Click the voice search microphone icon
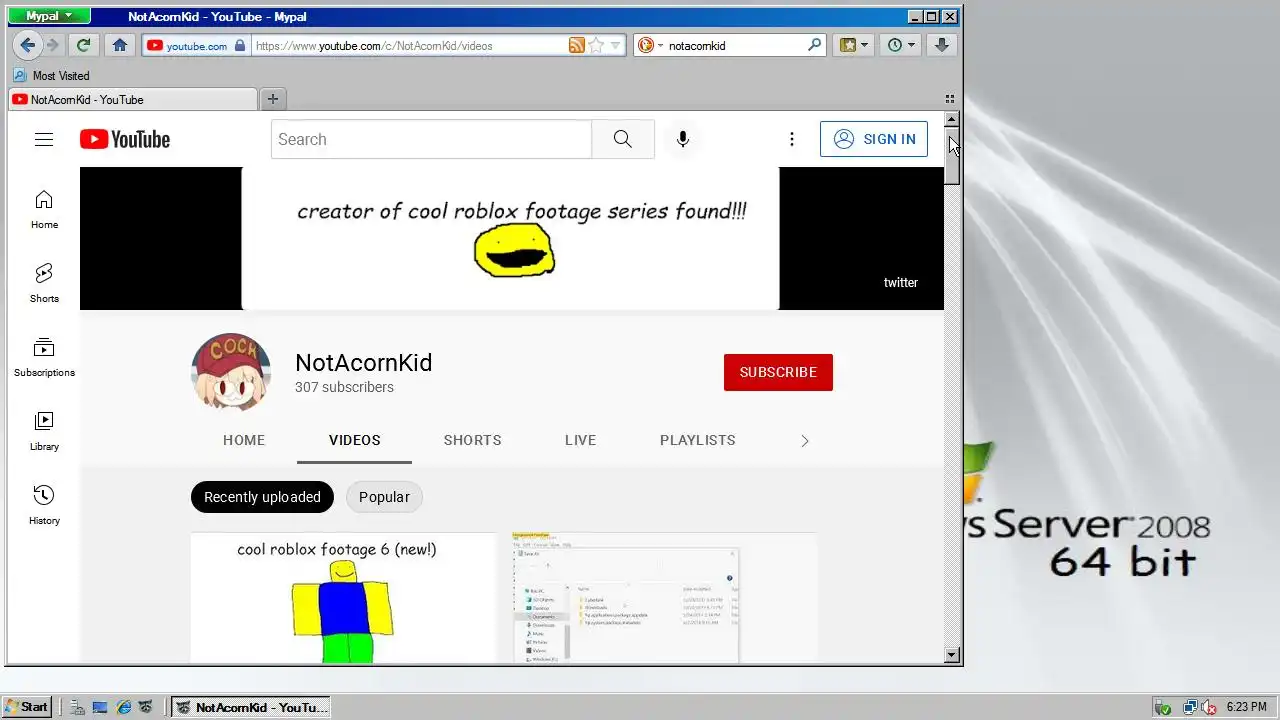 click(683, 139)
